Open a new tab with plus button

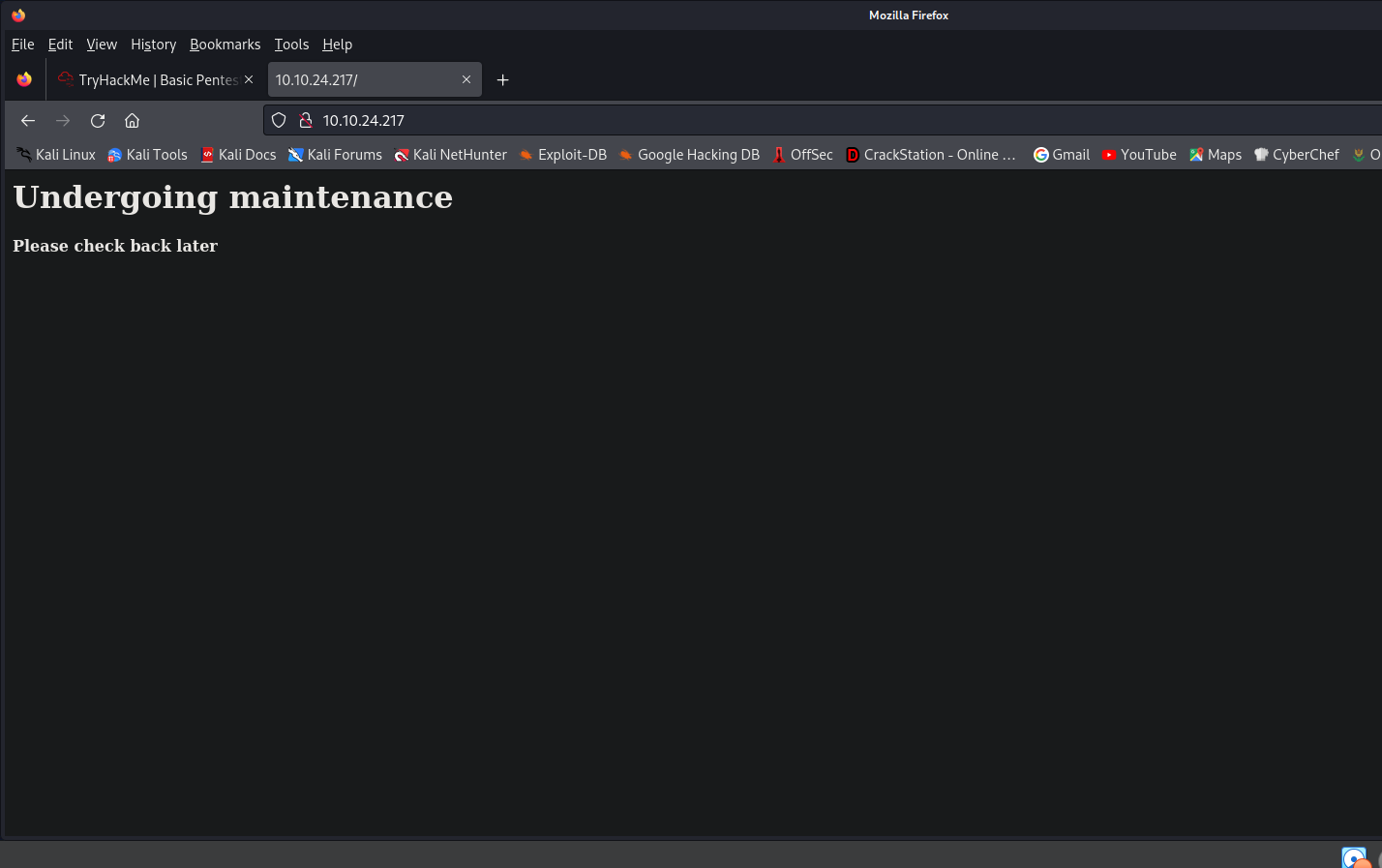click(x=502, y=80)
